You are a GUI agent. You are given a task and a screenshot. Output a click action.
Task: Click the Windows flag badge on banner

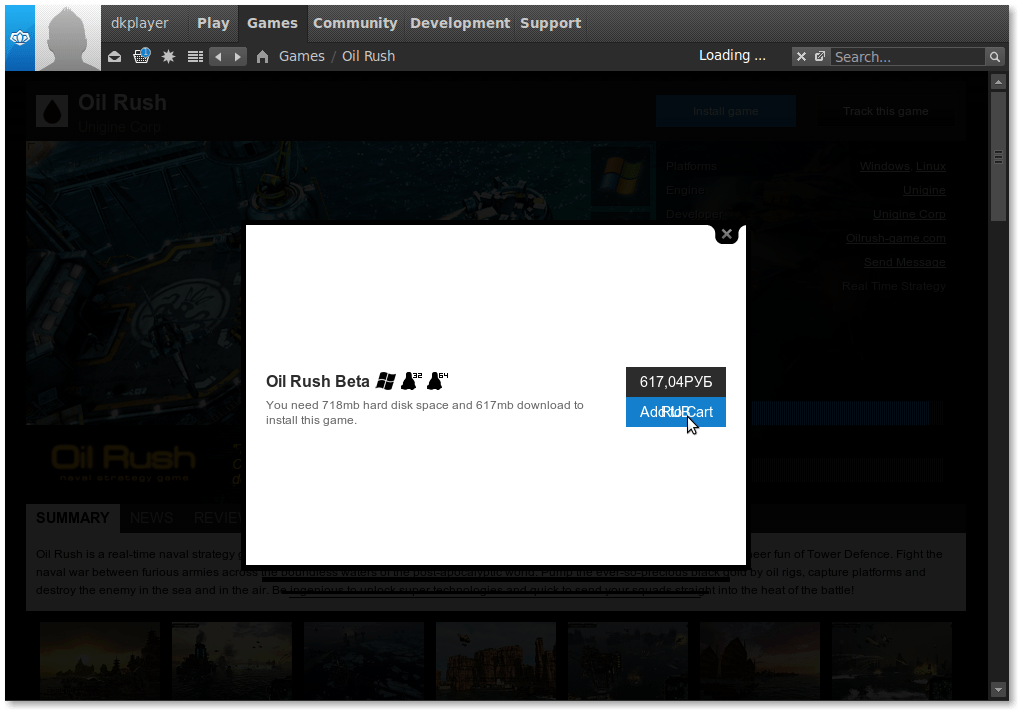[621, 177]
